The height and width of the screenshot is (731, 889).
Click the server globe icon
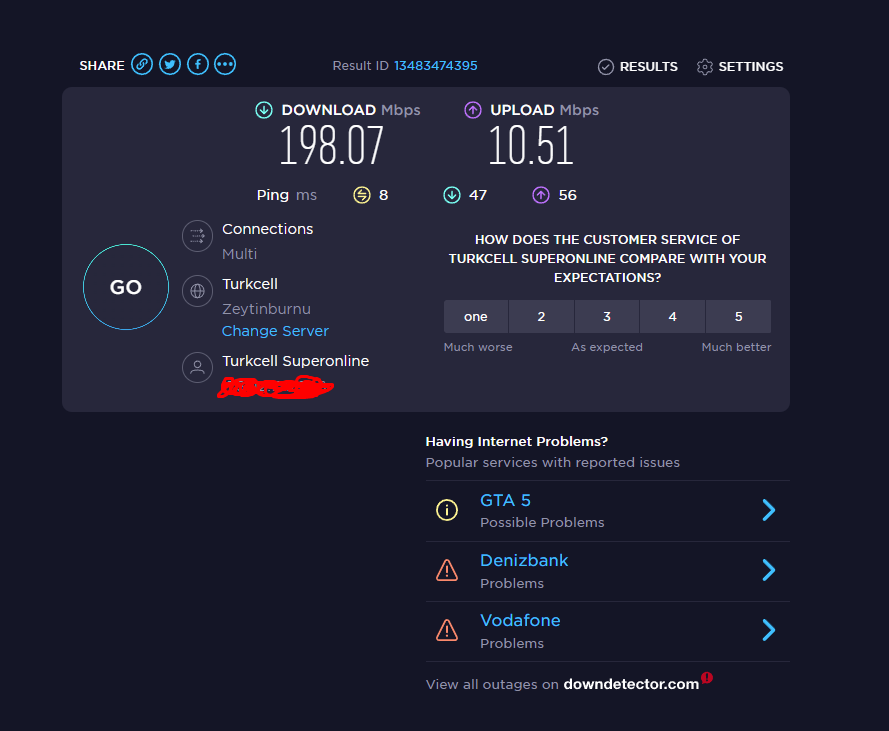coord(197,291)
